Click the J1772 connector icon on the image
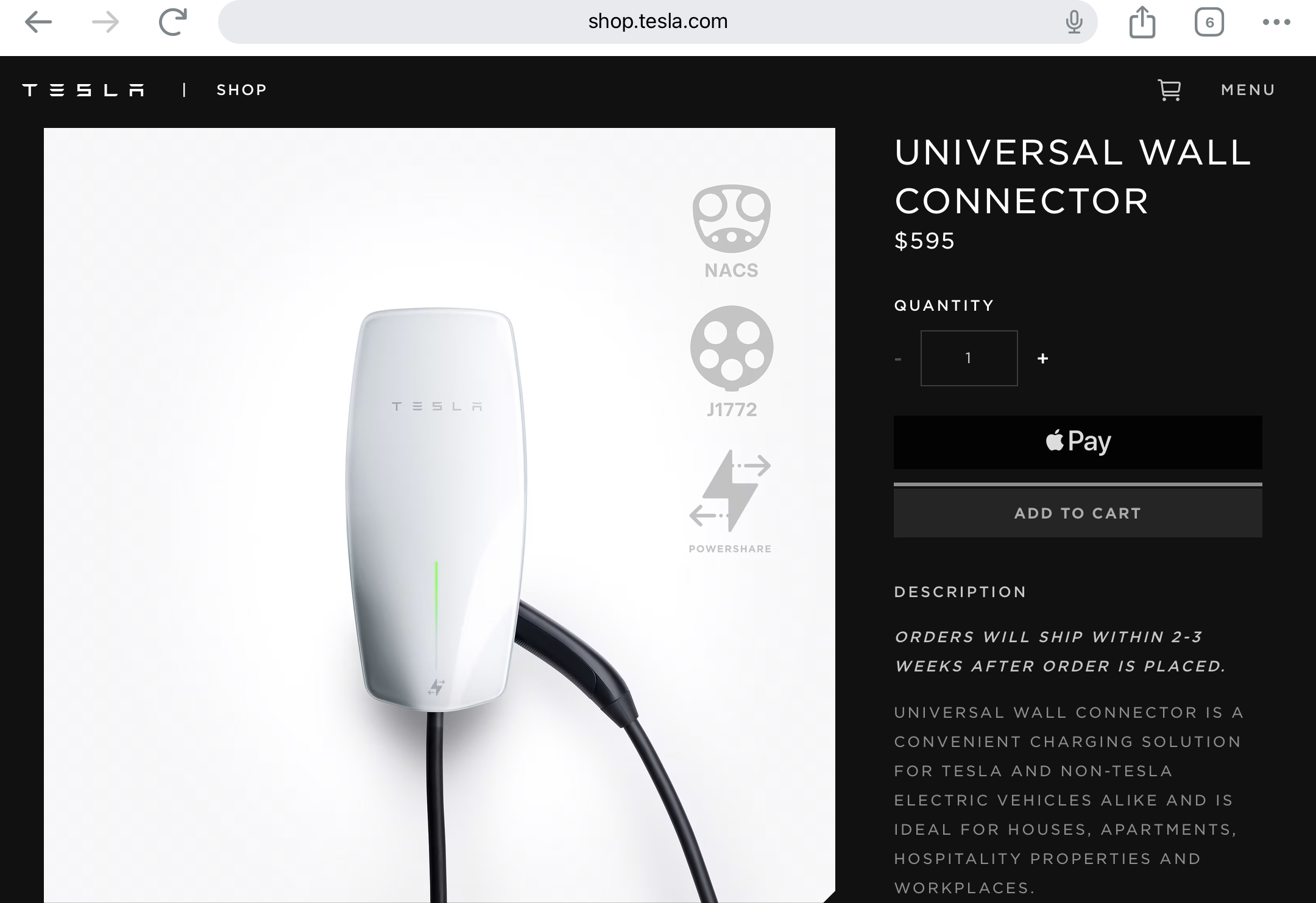 pyautogui.click(x=732, y=362)
